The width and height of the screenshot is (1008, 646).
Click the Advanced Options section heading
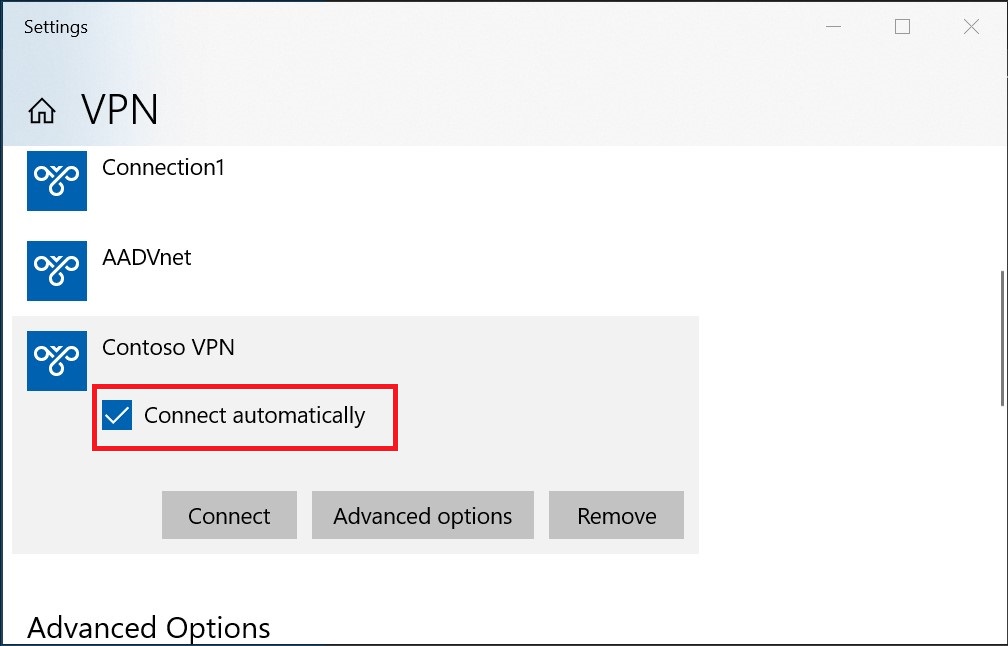(148, 628)
